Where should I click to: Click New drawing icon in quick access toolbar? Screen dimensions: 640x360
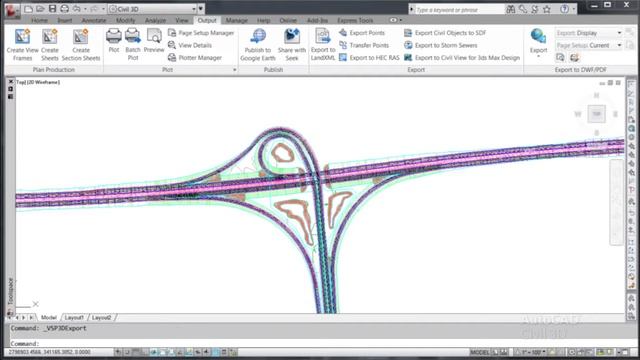pyautogui.click(x=28, y=9)
